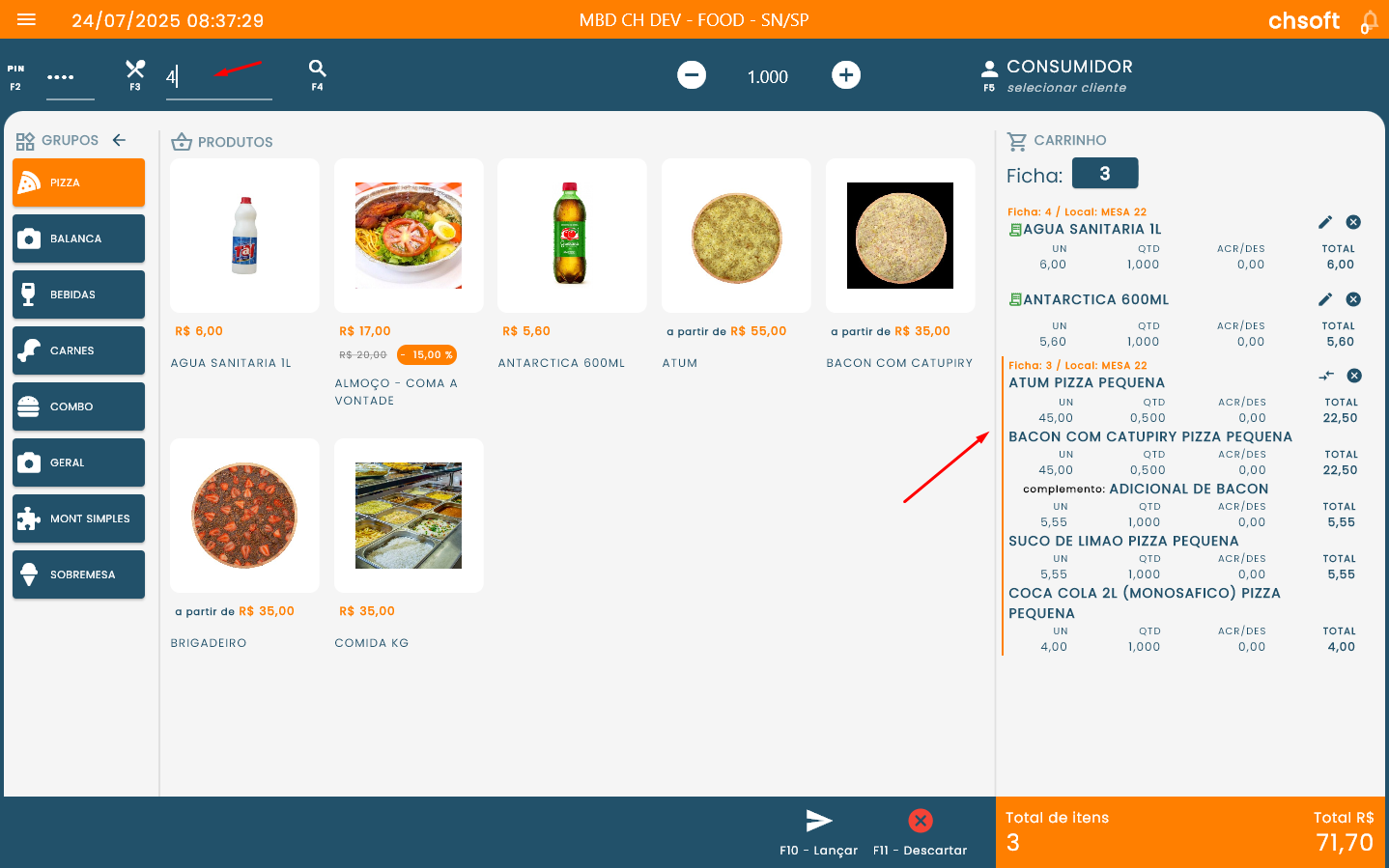Add BRIGADEIRO pizza product
The width and height of the screenshot is (1389, 868).
click(244, 516)
